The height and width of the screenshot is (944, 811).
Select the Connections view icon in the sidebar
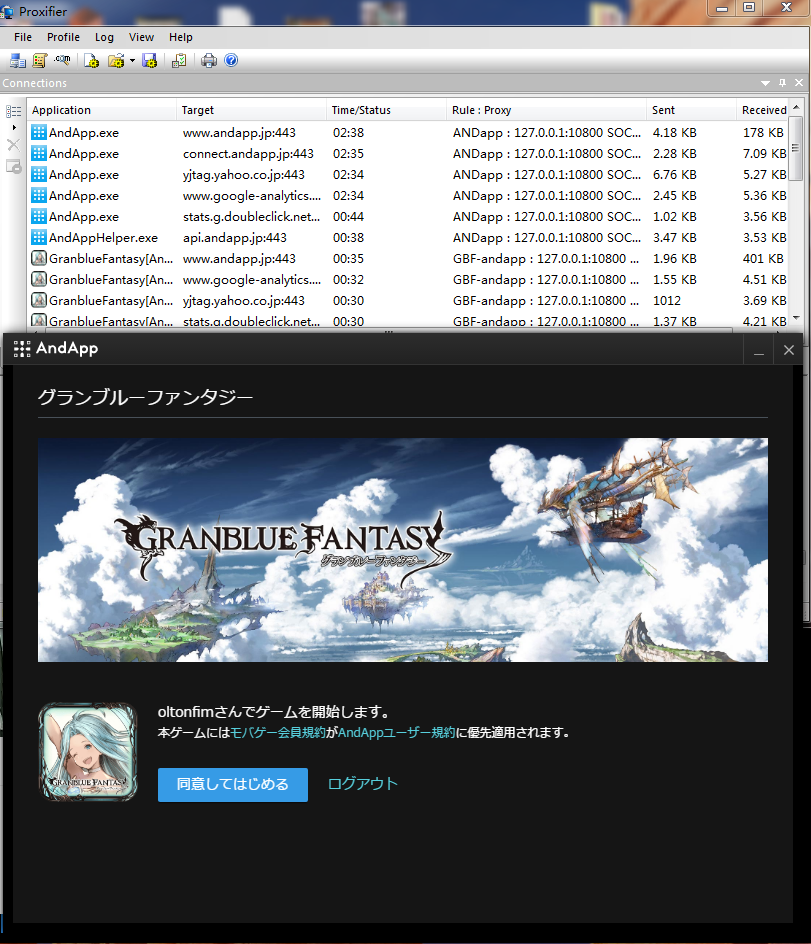[12, 111]
